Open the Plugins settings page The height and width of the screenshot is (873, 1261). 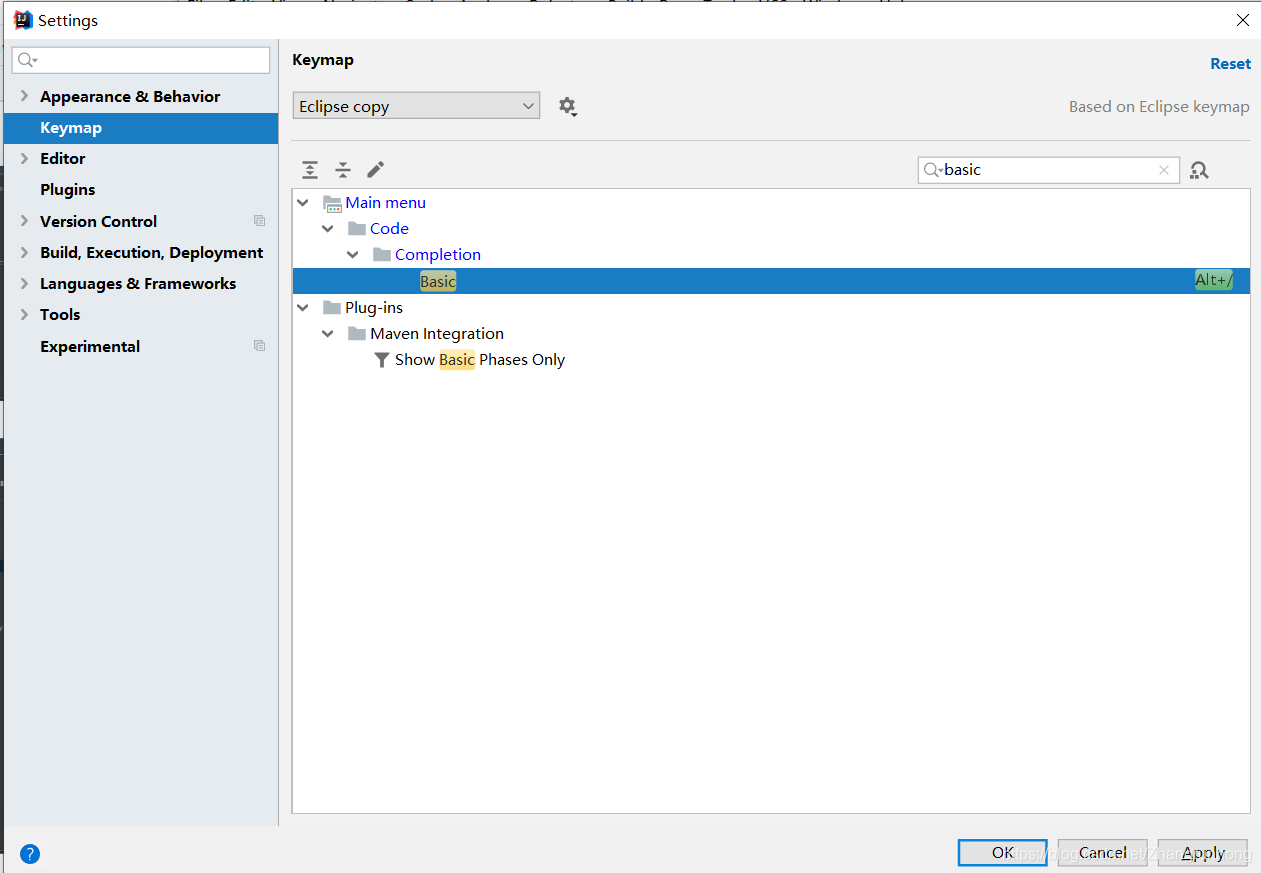[x=68, y=190]
